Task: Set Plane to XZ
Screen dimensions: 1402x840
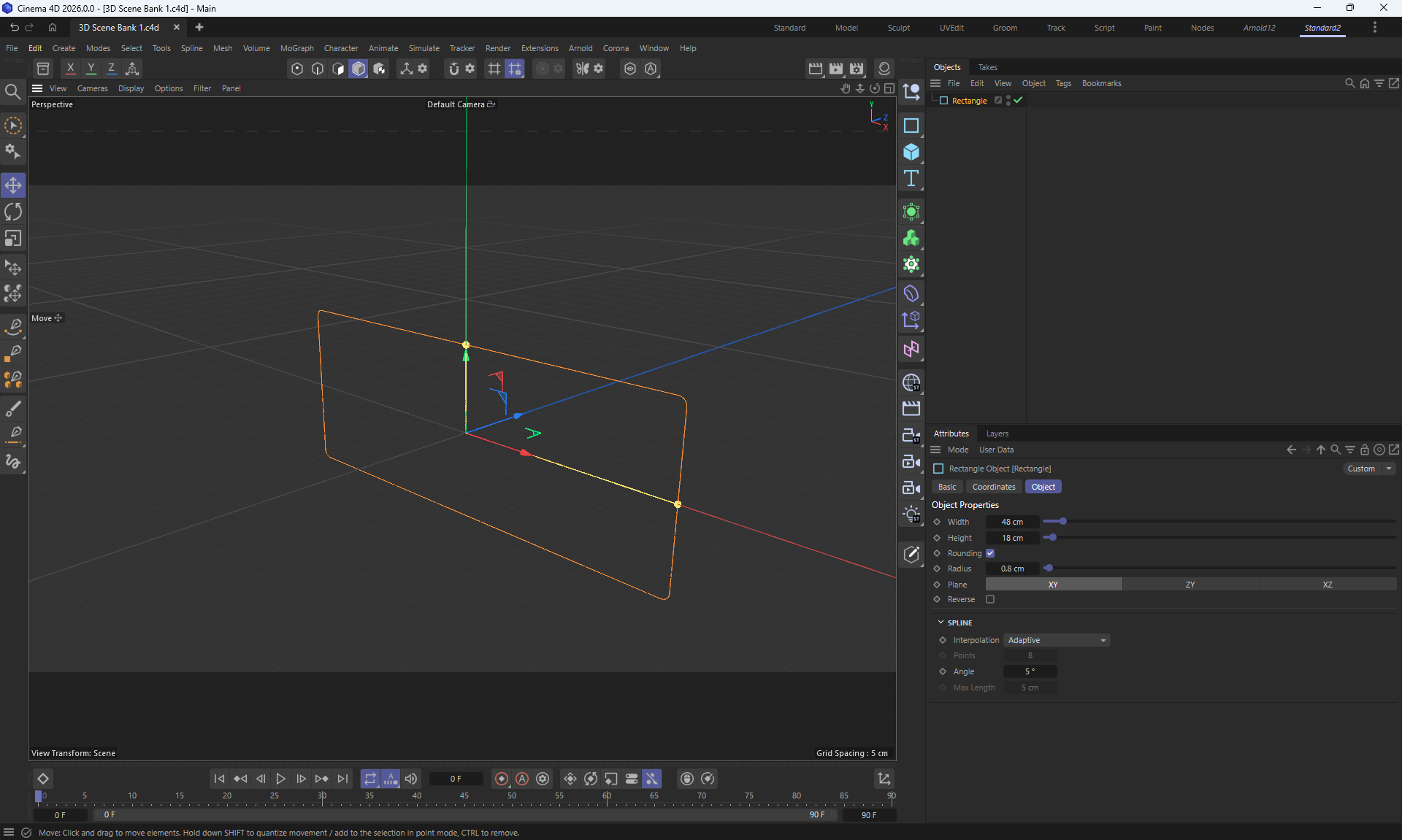Action: pos(1327,585)
